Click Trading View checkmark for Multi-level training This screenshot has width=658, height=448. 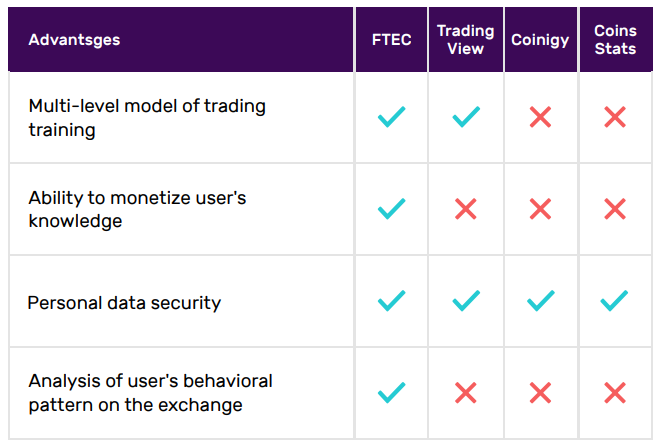click(x=466, y=117)
